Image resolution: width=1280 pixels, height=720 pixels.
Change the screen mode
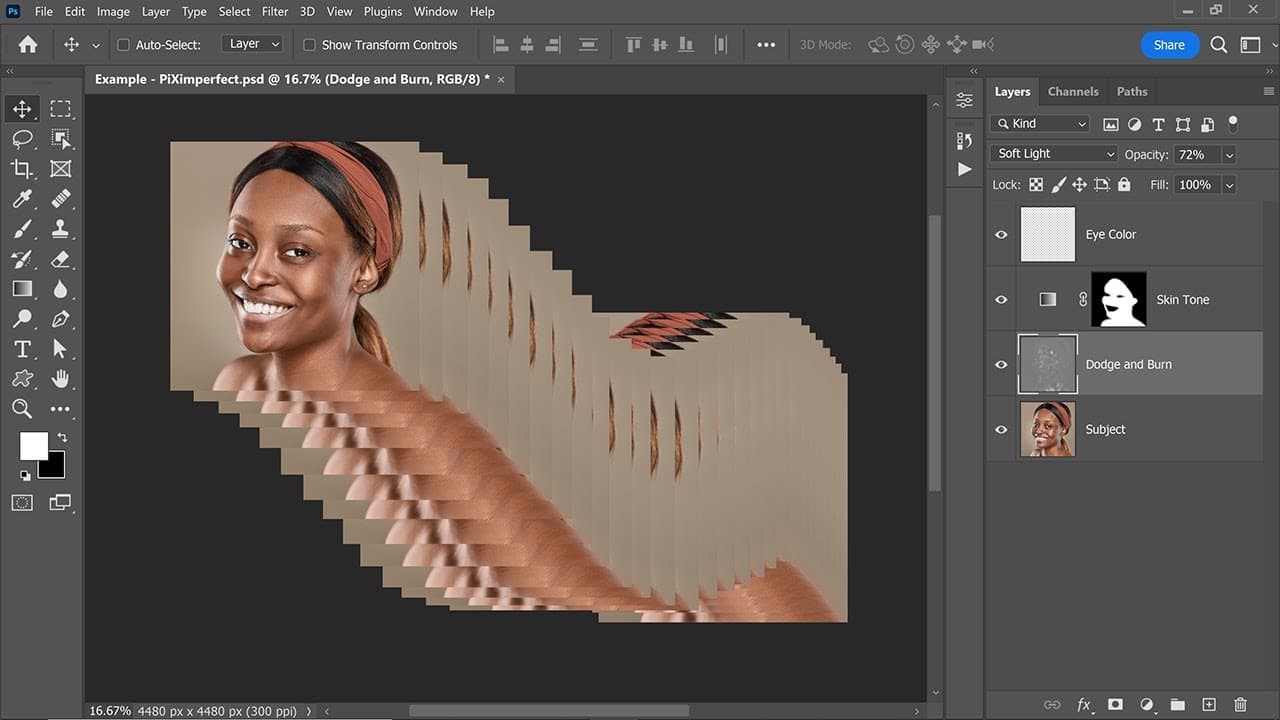click(x=60, y=502)
